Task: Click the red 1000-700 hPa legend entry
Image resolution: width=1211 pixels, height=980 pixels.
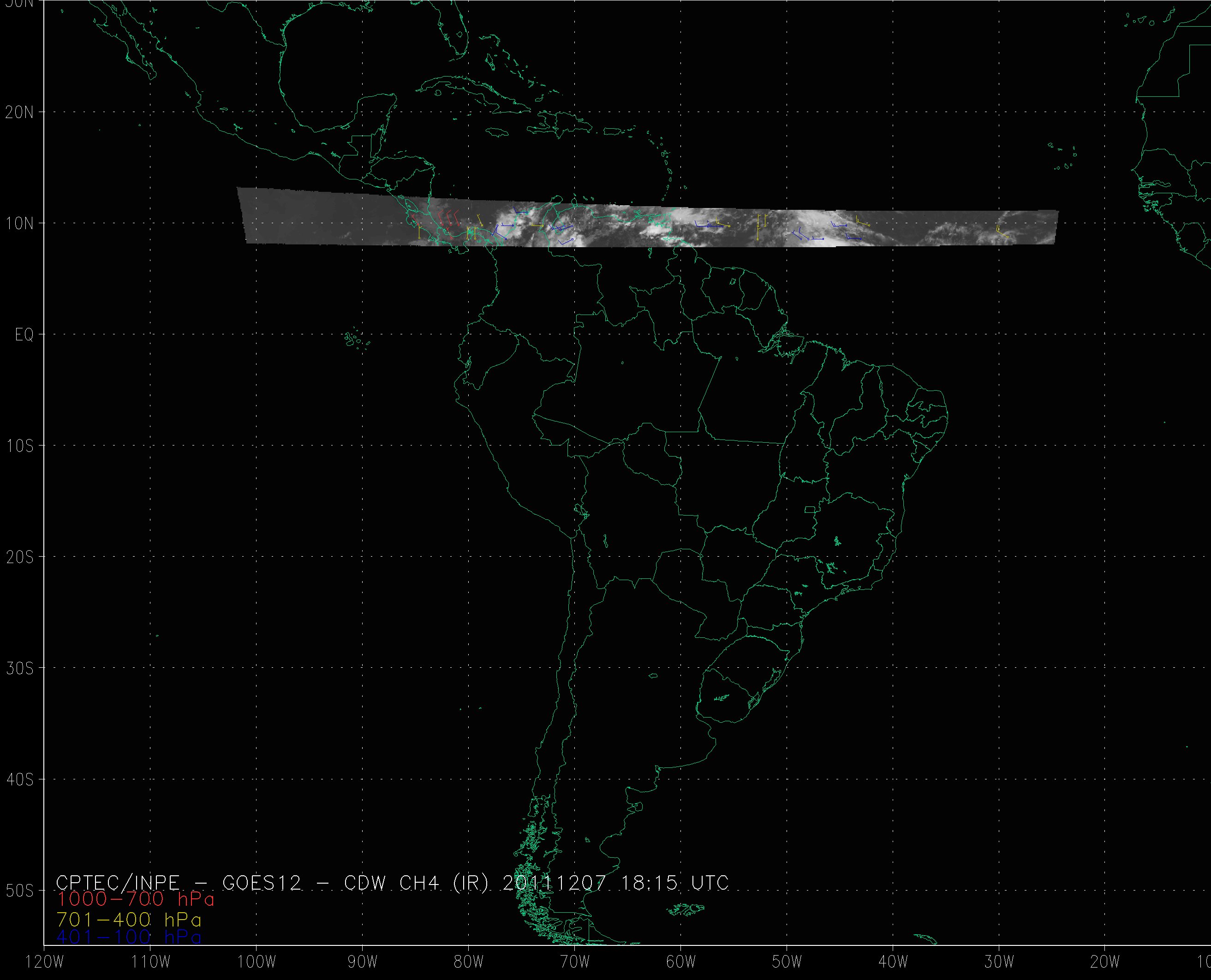Action: pyautogui.click(x=135, y=899)
